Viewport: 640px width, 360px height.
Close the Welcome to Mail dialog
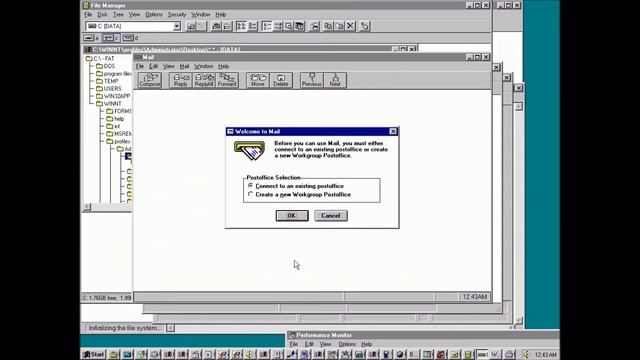click(393, 131)
